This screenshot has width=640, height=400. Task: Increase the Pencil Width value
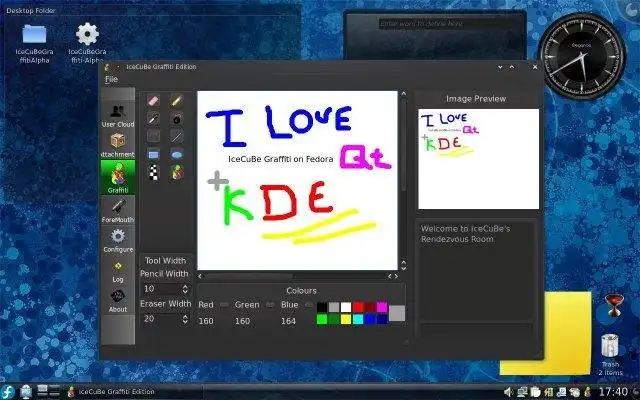point(185,287)
